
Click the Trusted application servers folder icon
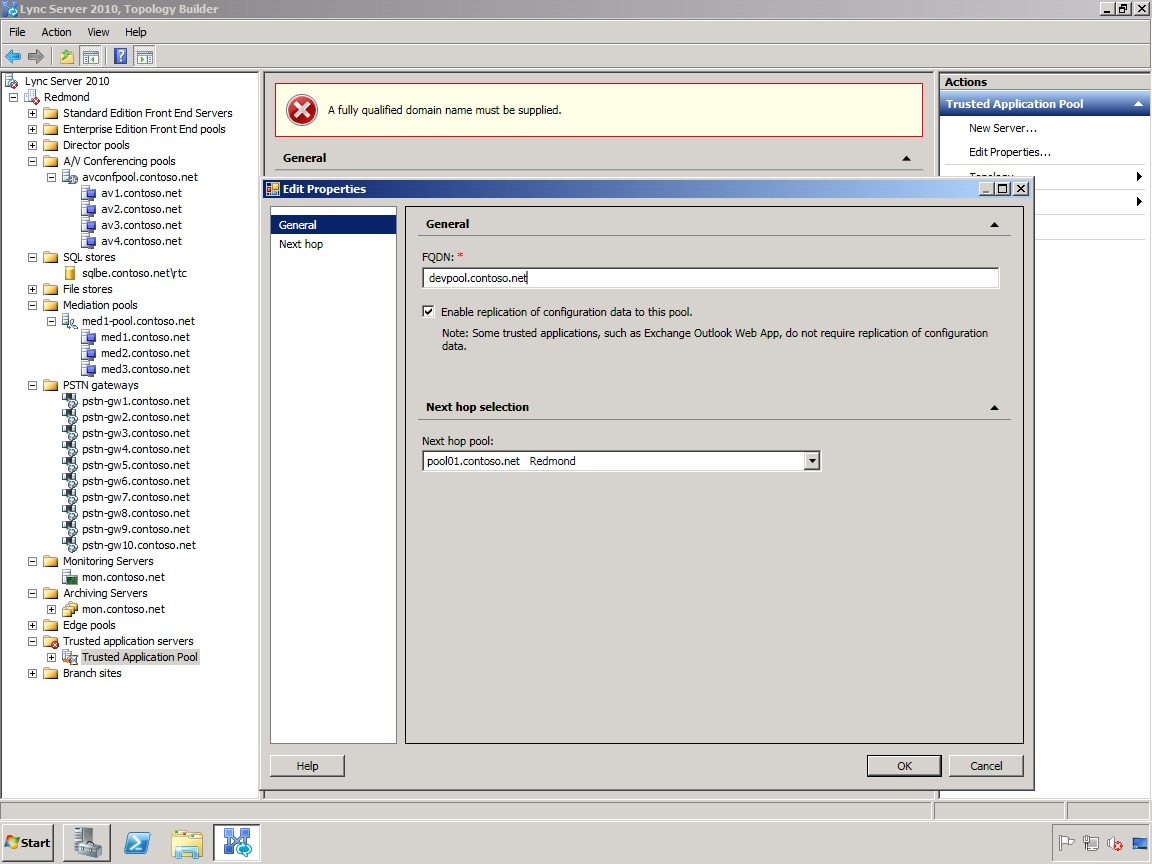click(51, 641)
